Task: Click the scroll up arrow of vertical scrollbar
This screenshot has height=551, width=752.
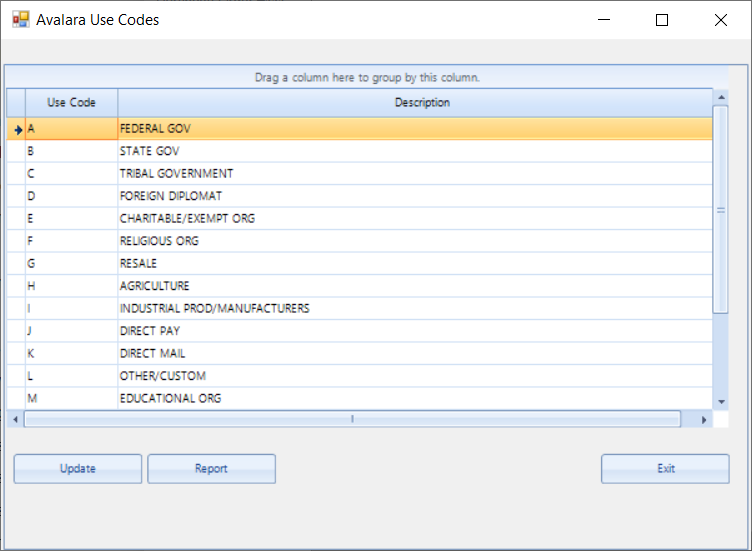Action: pos(721,97)
